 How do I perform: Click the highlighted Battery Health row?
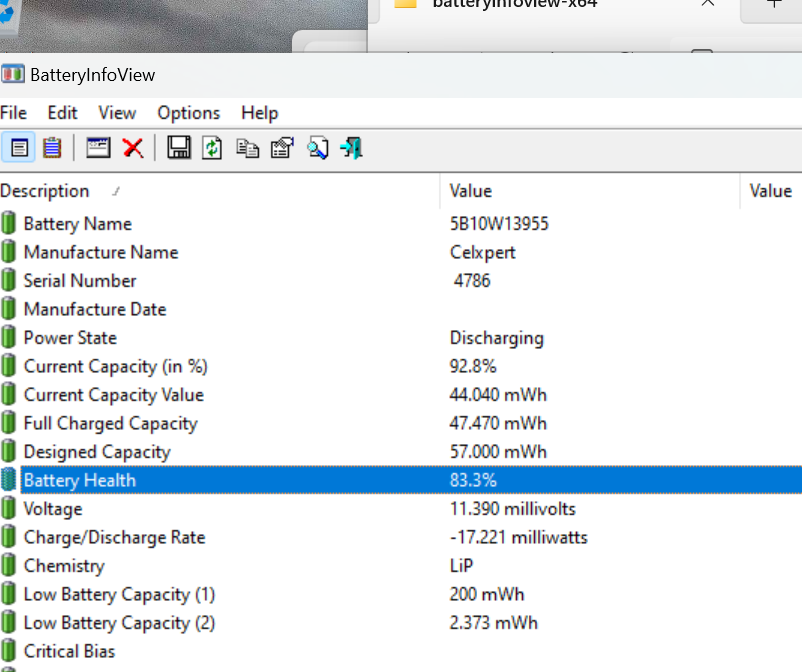point(401,480)
